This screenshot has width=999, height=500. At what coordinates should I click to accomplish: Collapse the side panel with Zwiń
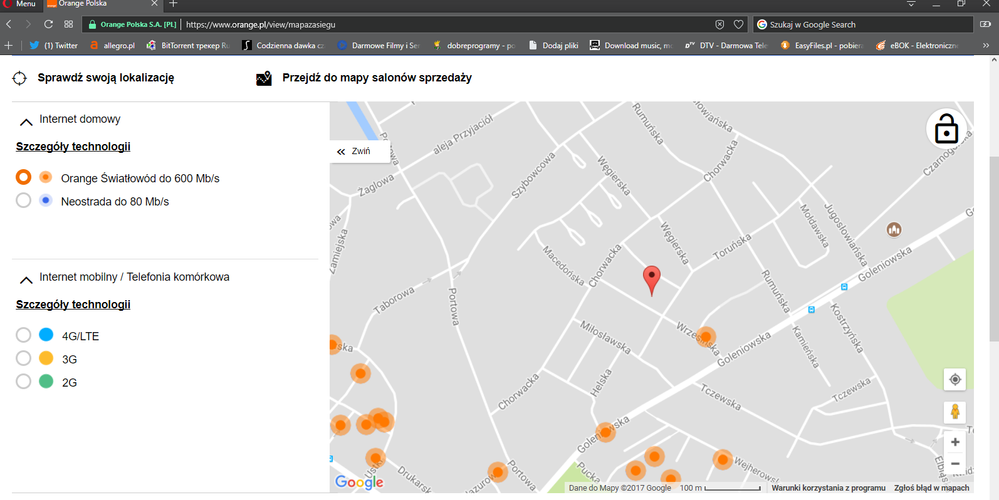tap(354, 151)
